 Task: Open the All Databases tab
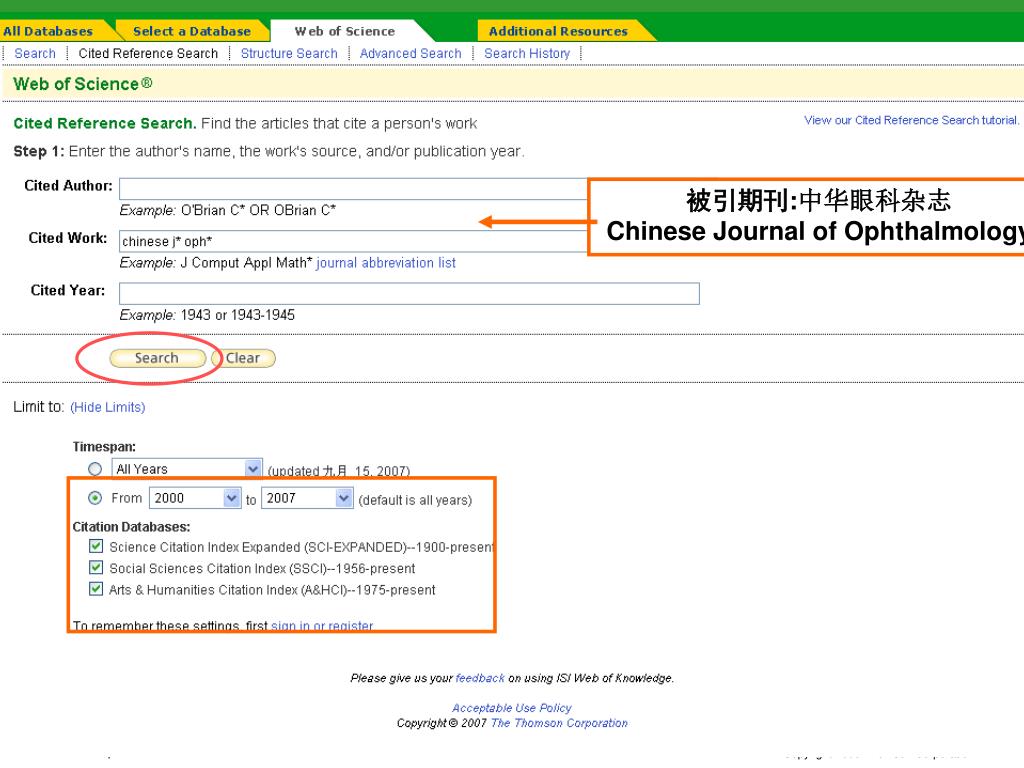[48, 31]
